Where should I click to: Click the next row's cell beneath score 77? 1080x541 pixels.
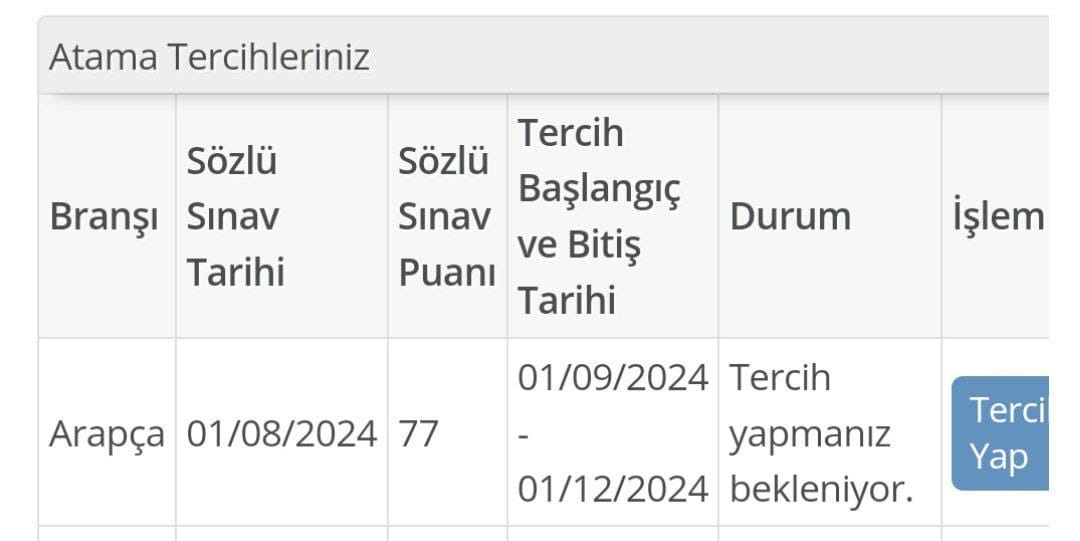[x=447, y=534]
